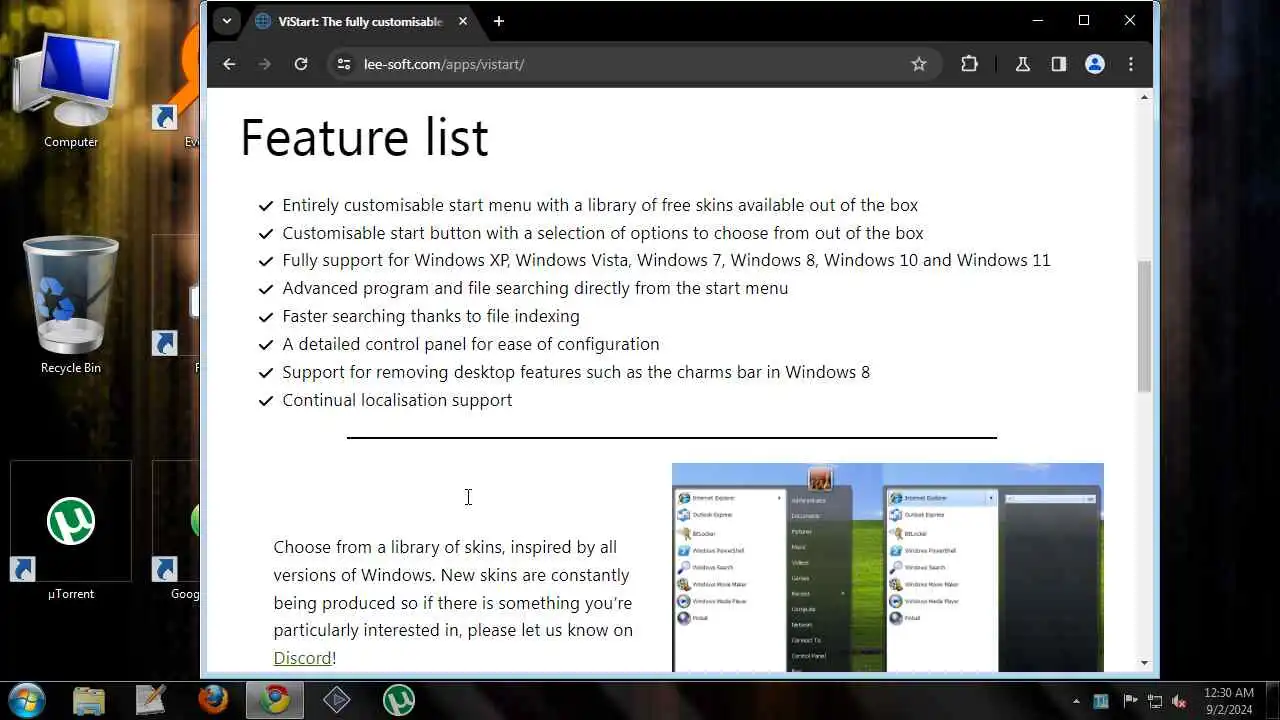Open Windows Explorer from the taskbar
Screen dimensions: 1280x720
89,700
